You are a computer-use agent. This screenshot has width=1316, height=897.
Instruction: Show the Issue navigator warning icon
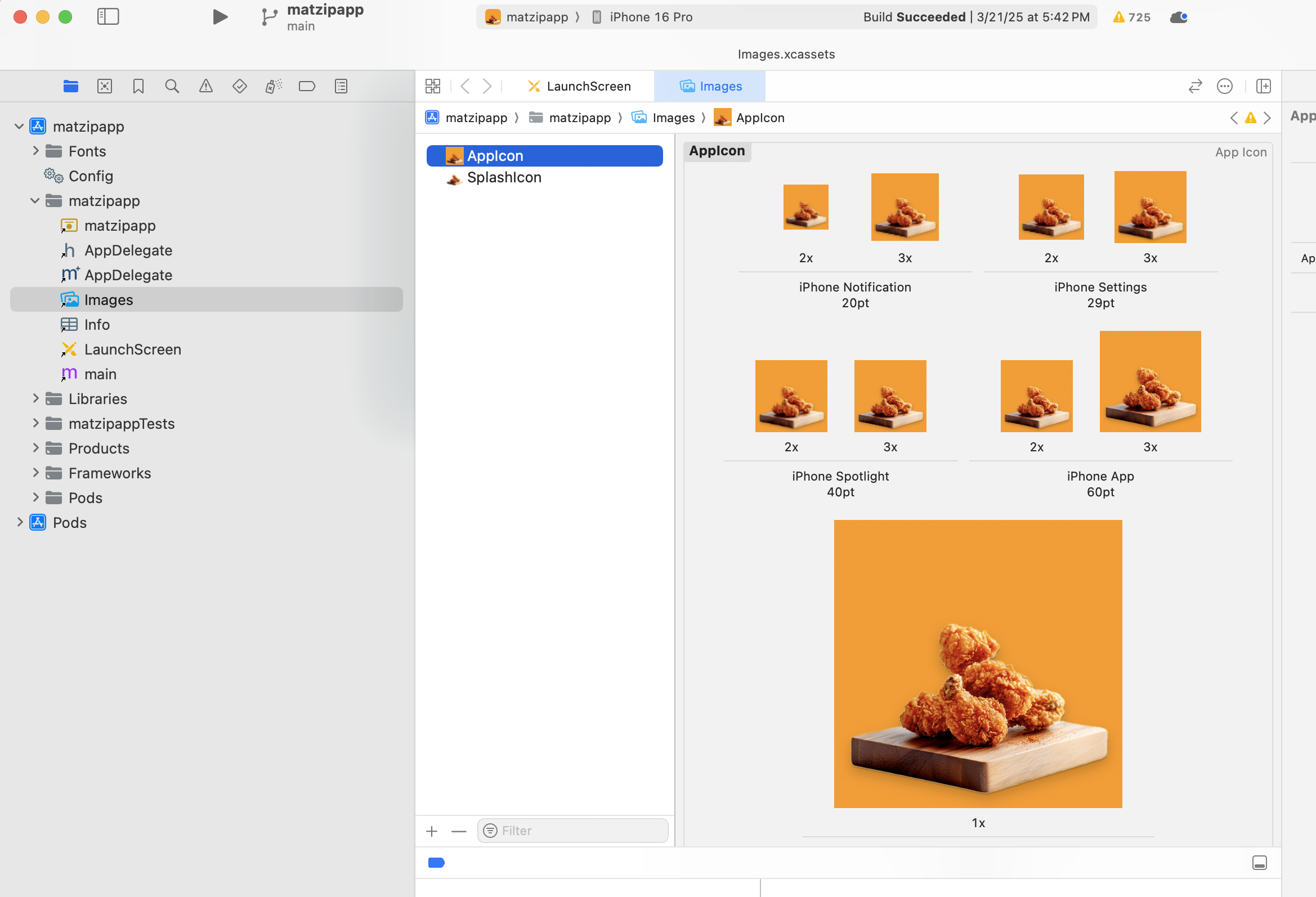click(x=206, y=86)
